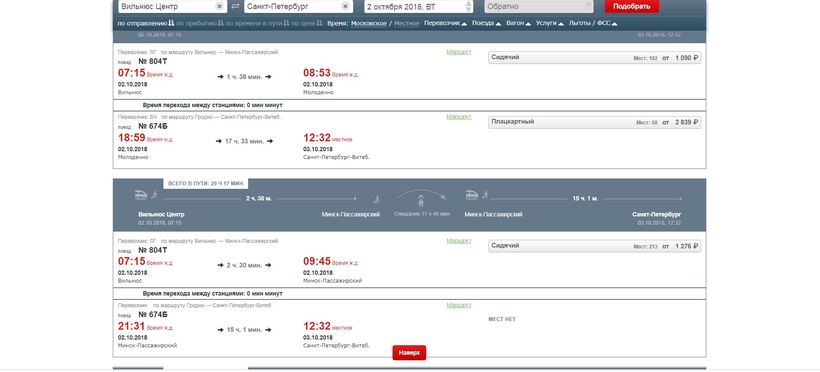Sort results by по цене
Screen dimensions: 820x372
tap(306, 24)
